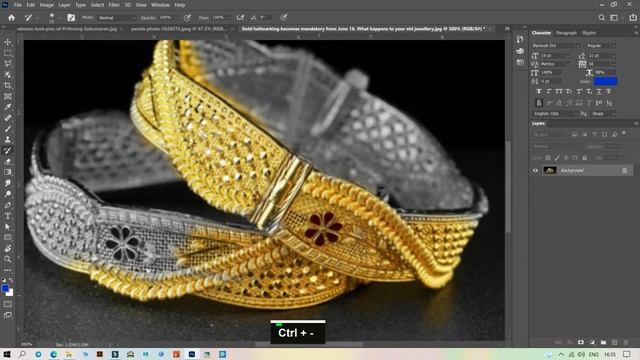640x360 pixels.
Task: Open the Windows taskbar search icon
Action: 22,354
